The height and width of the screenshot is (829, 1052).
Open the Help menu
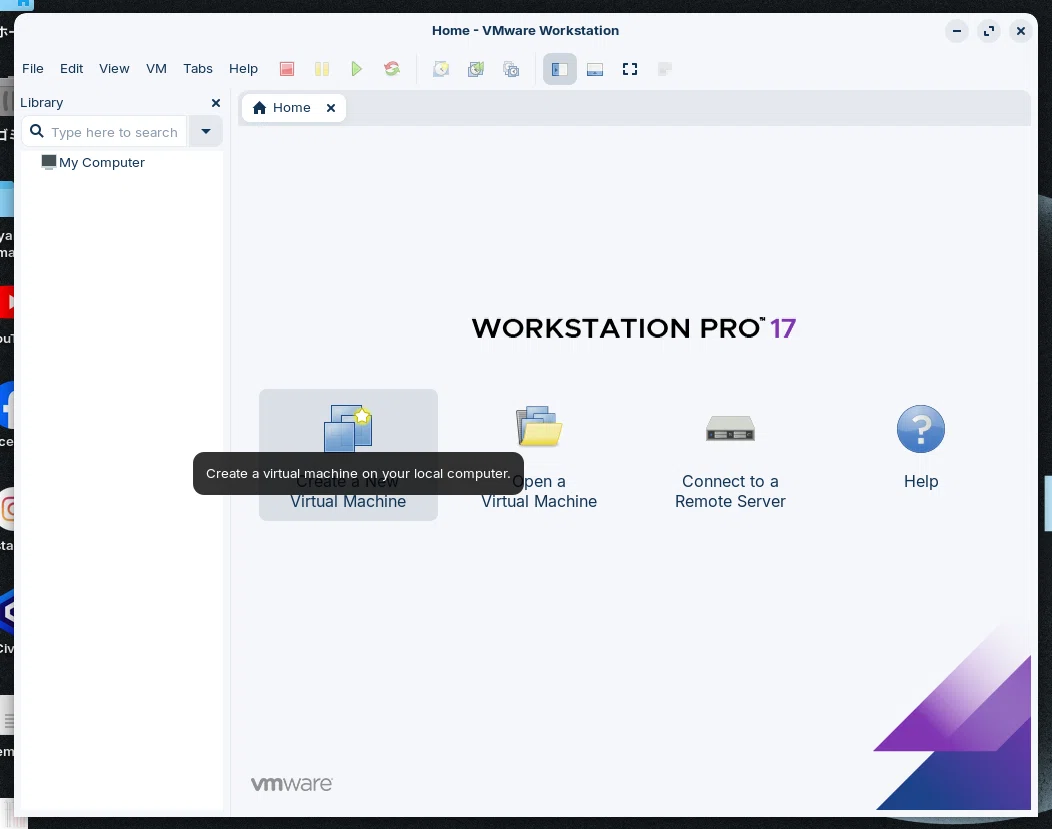(244, 68)
